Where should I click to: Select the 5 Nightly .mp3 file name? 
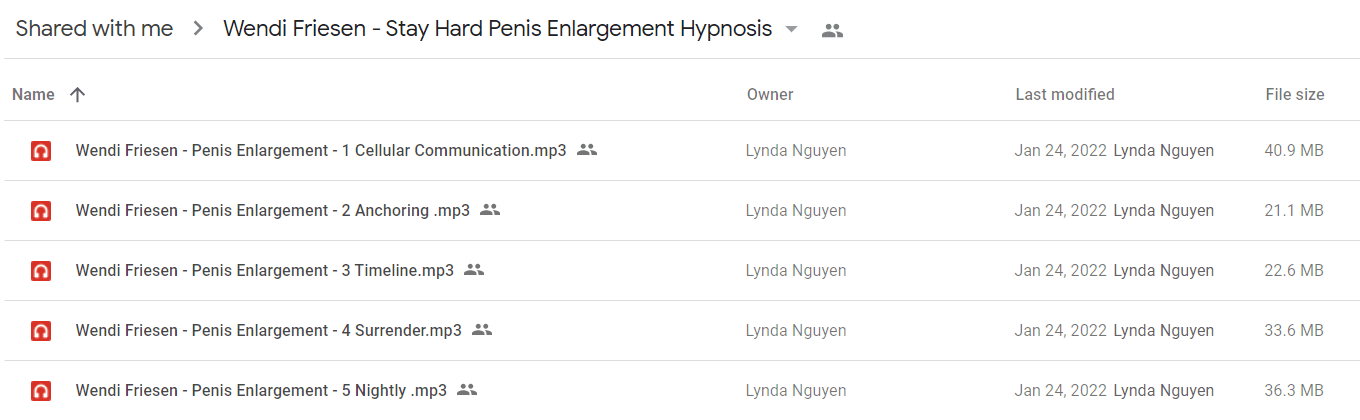pos(261,391)
